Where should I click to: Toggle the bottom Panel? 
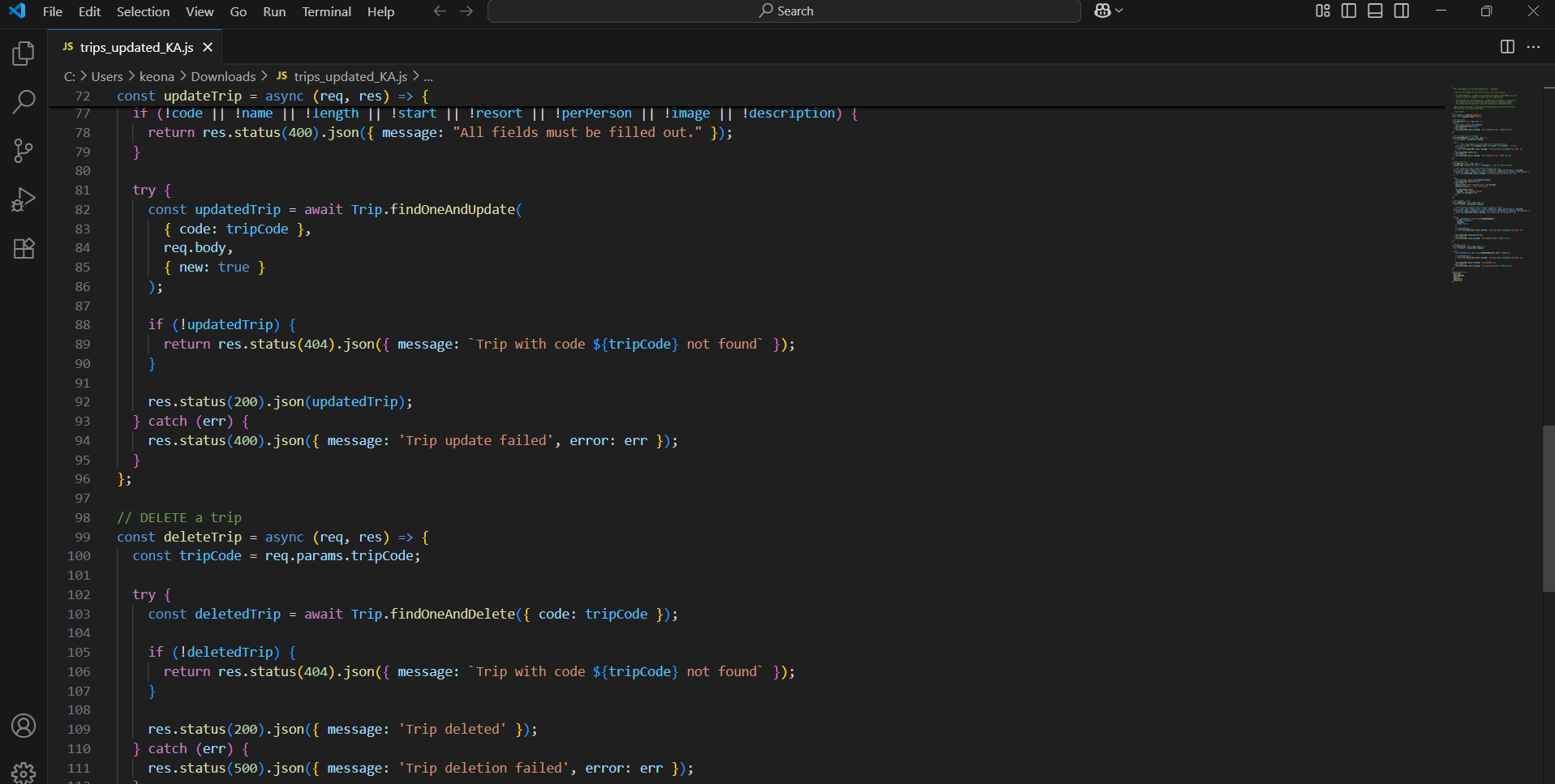click(1375, 11)
